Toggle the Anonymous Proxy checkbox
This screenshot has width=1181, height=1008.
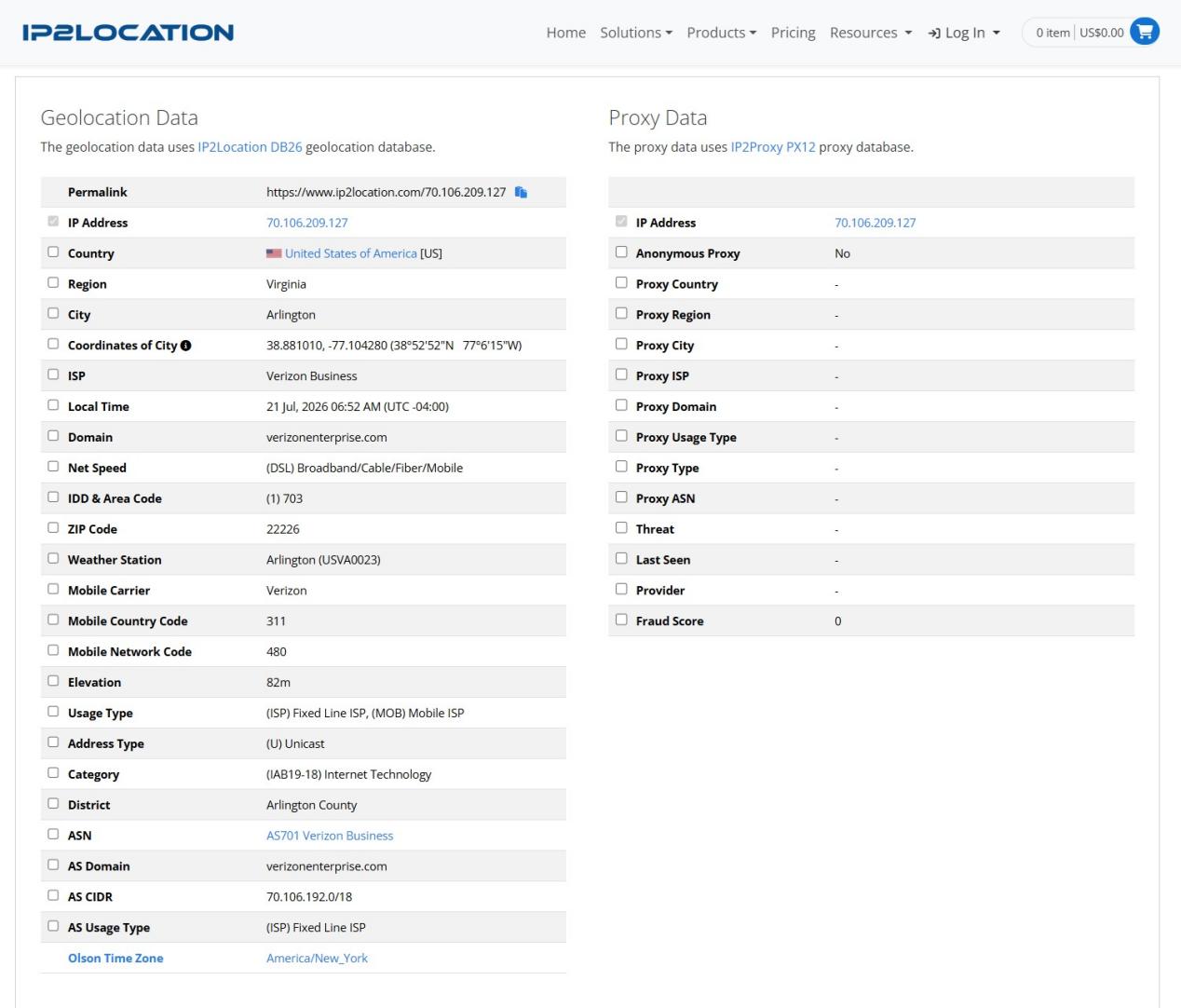point(621,252)
